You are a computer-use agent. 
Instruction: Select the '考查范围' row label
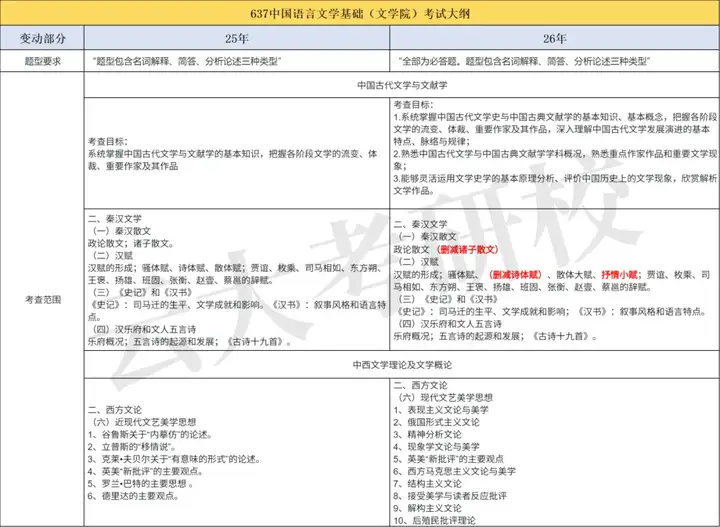pos(43,300)
